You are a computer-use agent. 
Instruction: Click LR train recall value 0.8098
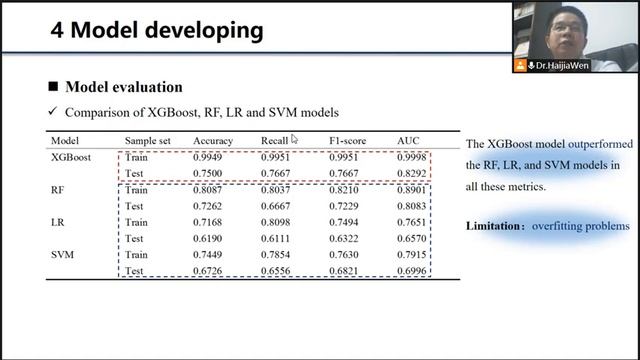pos(276,222)
